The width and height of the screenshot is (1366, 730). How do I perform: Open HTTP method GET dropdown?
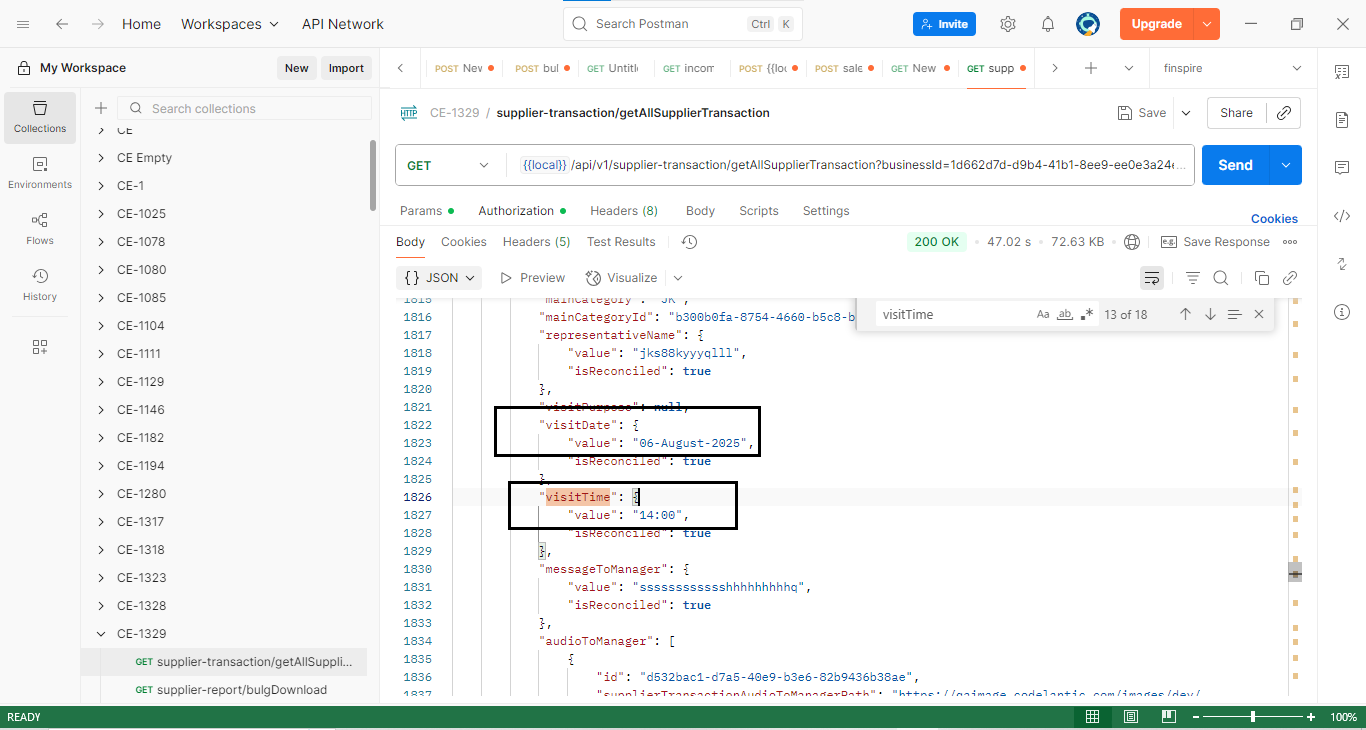(x=449, y=165)
